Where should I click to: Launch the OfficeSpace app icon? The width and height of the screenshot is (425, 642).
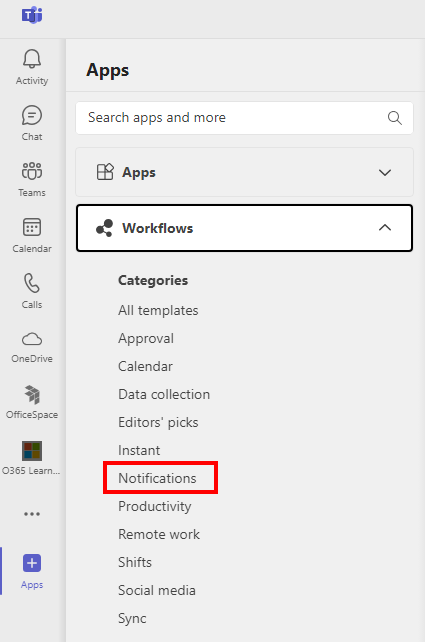pos(32,395)
